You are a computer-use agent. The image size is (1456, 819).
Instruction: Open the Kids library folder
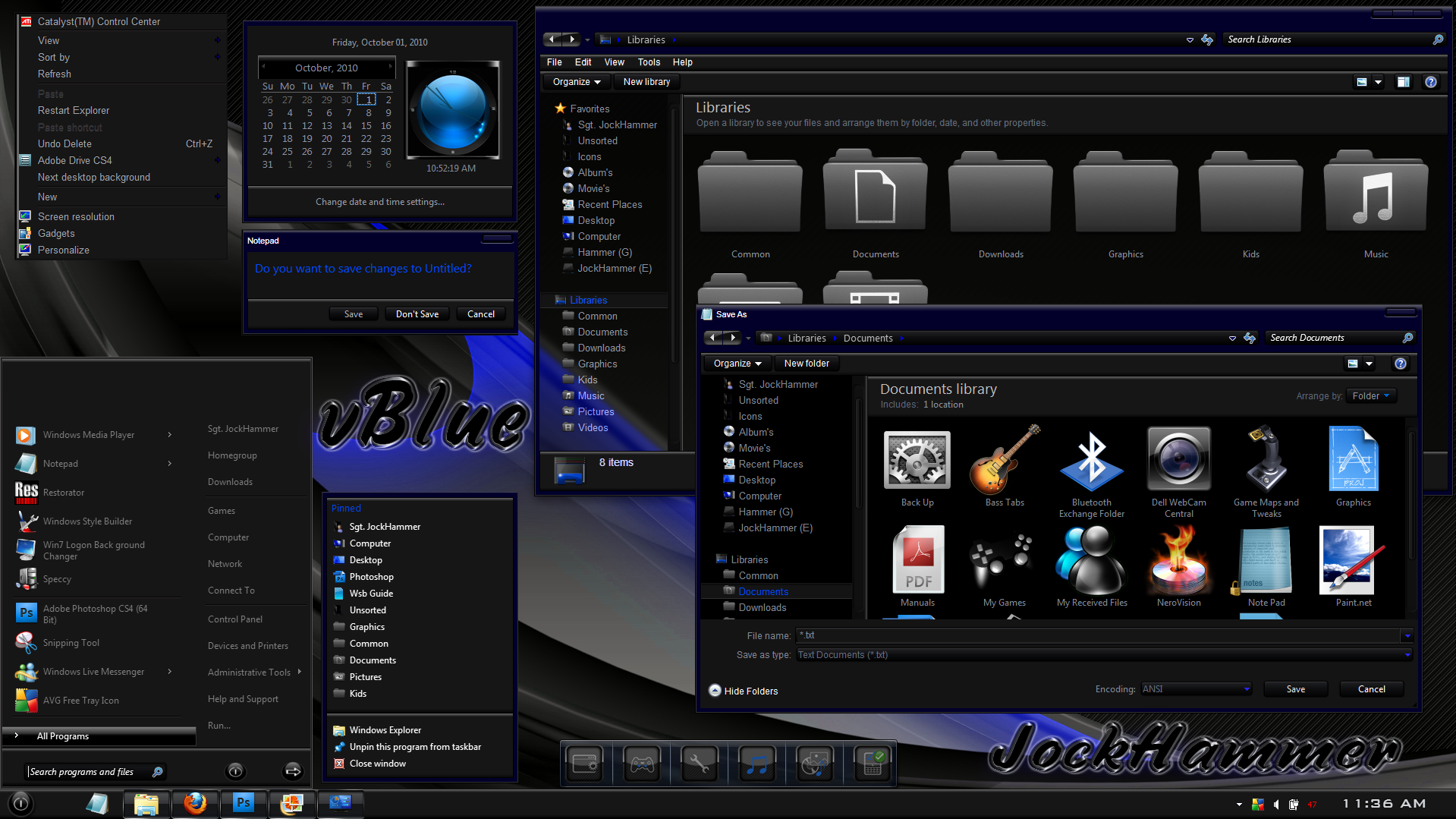tap(1250, 191)
